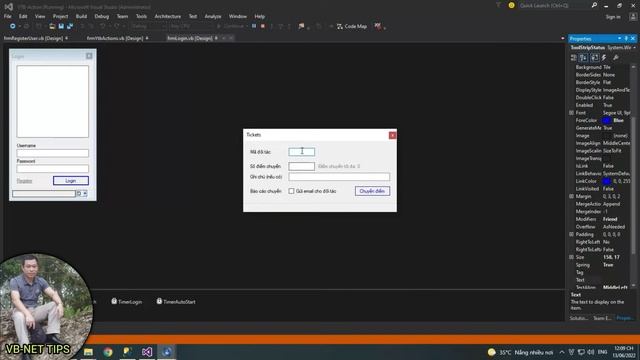The image size is (640, 360).
Task: Click the ENG language indicator in taskbar
Action: pos(602,352)
